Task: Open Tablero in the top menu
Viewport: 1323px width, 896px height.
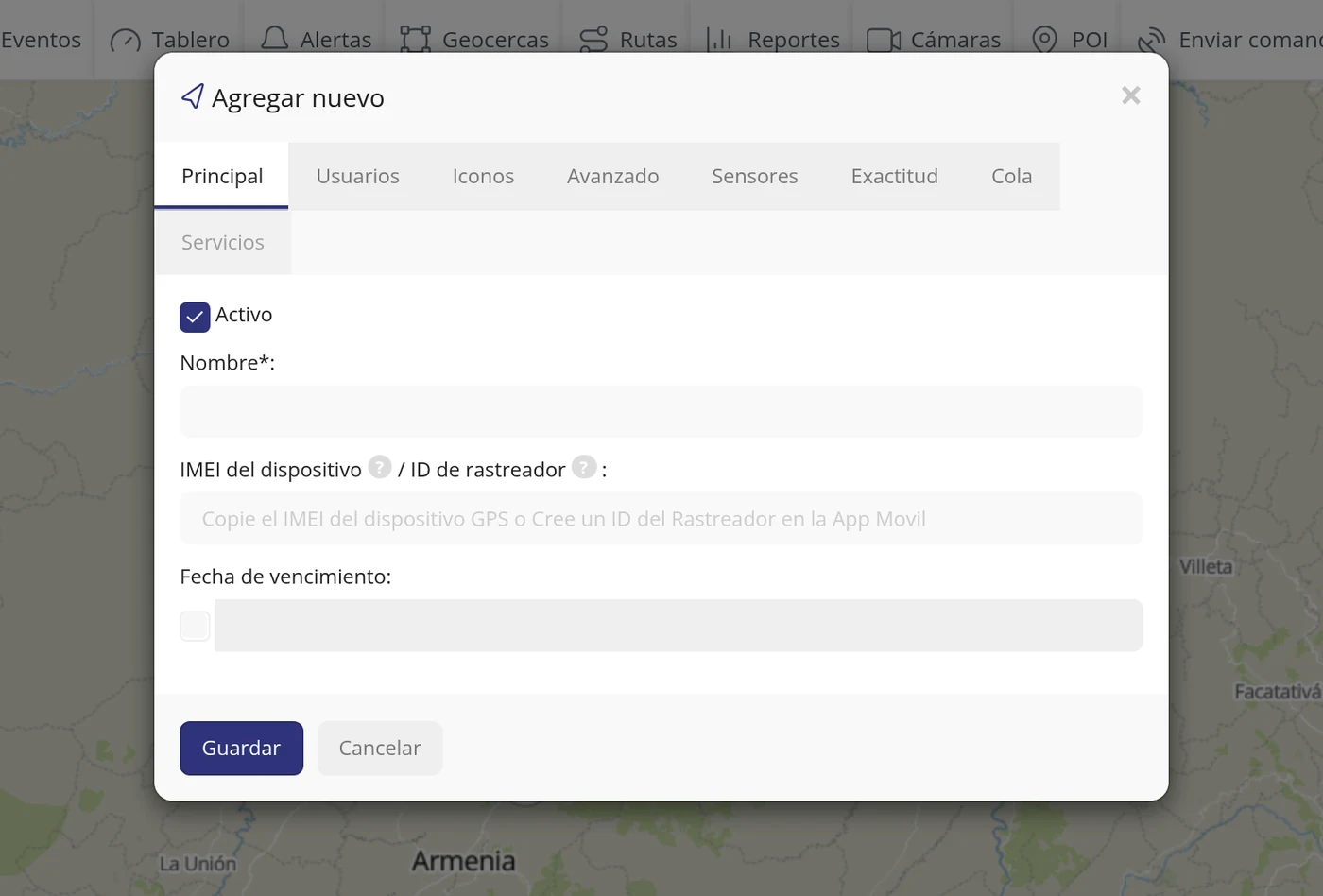Action: 170,40
